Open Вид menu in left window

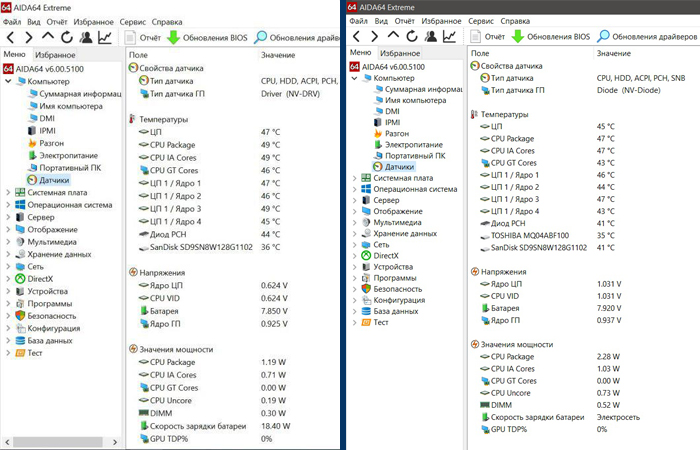[x=33, y=22]
